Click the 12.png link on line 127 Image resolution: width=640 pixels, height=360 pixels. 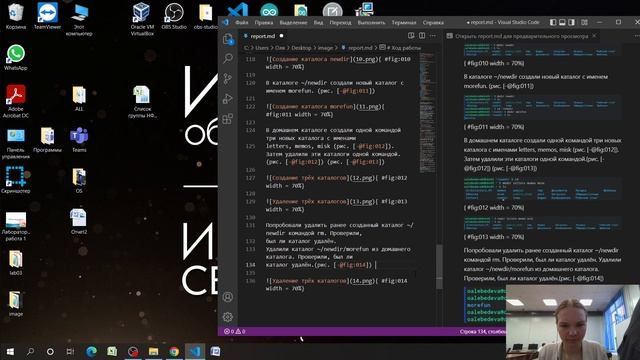click(x=362, y=178)
